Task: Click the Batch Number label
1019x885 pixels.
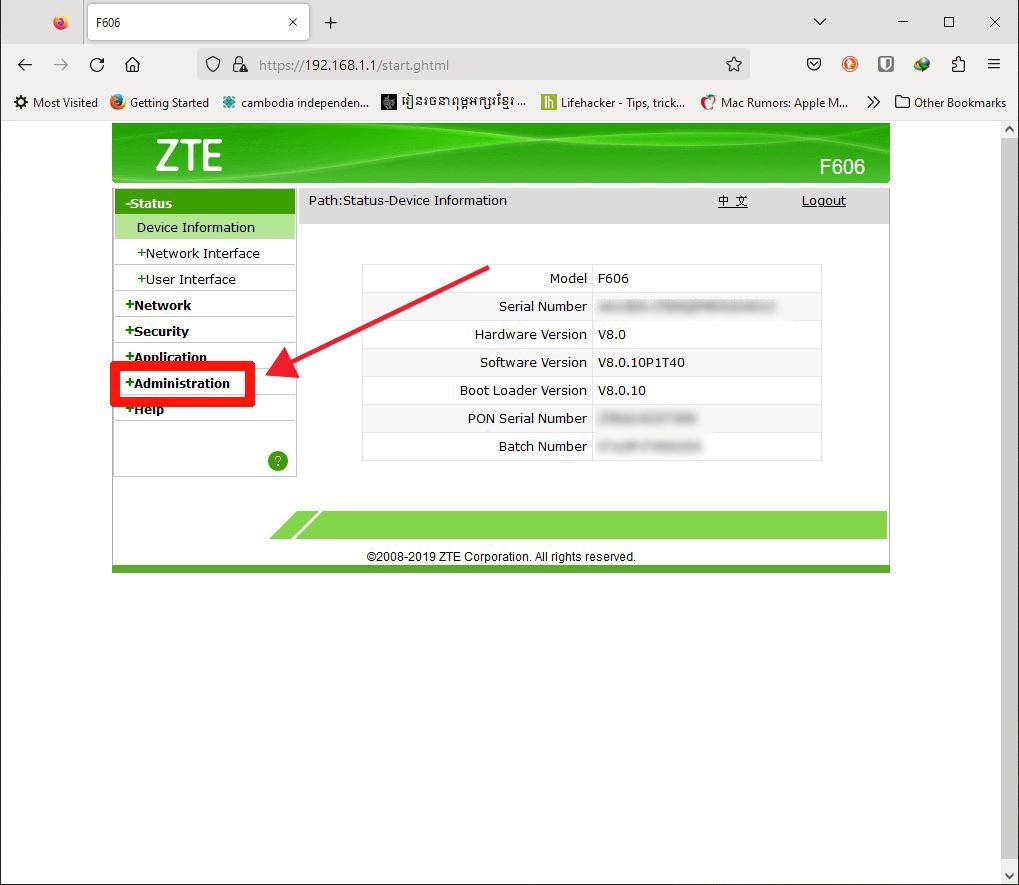Action: (x=543, y=446)
